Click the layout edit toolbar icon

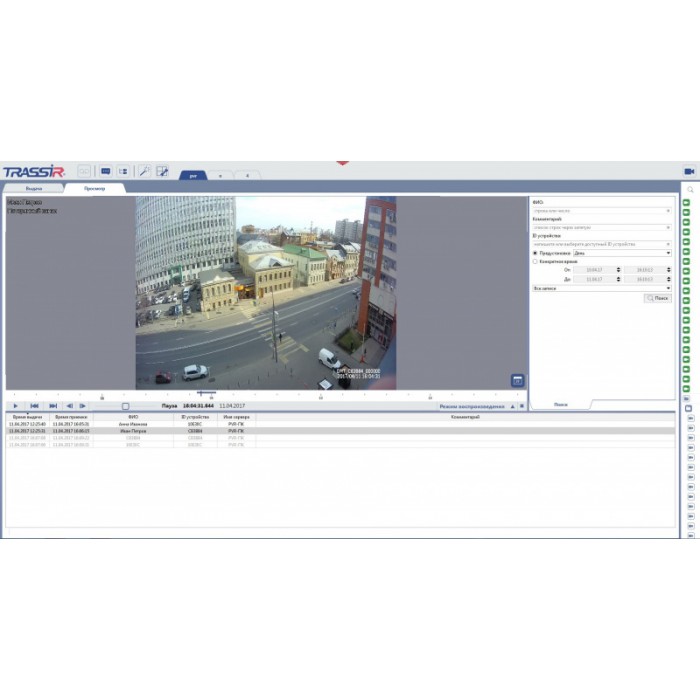point(162,171)
